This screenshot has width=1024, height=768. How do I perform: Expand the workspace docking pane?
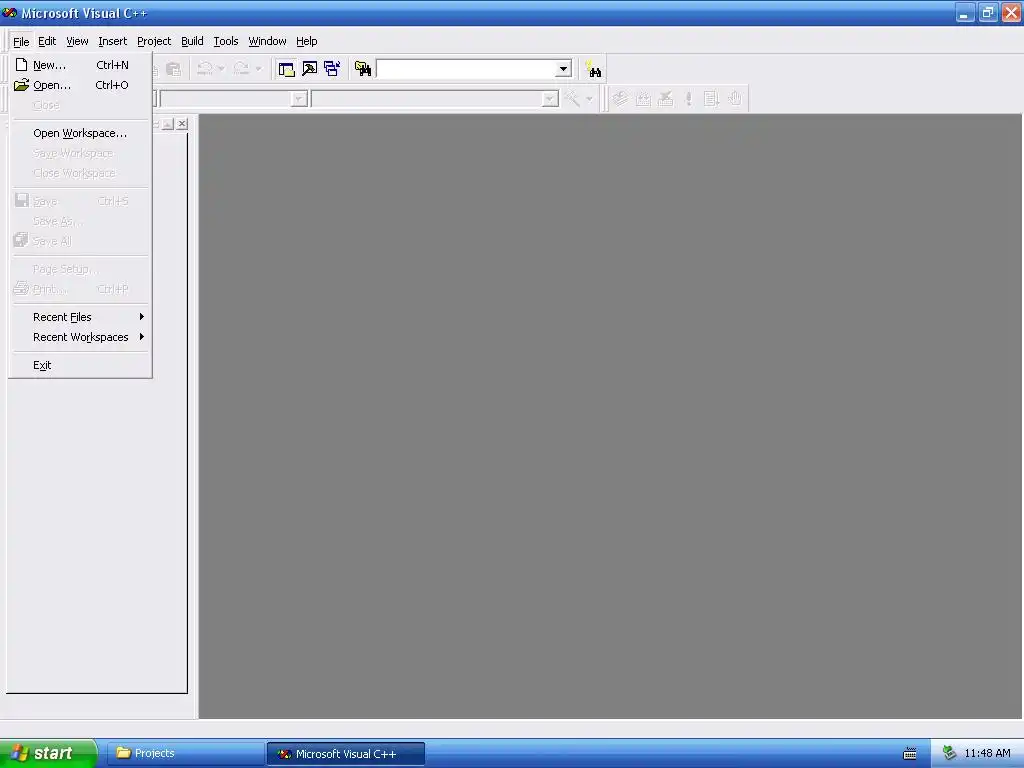[168, 123]
